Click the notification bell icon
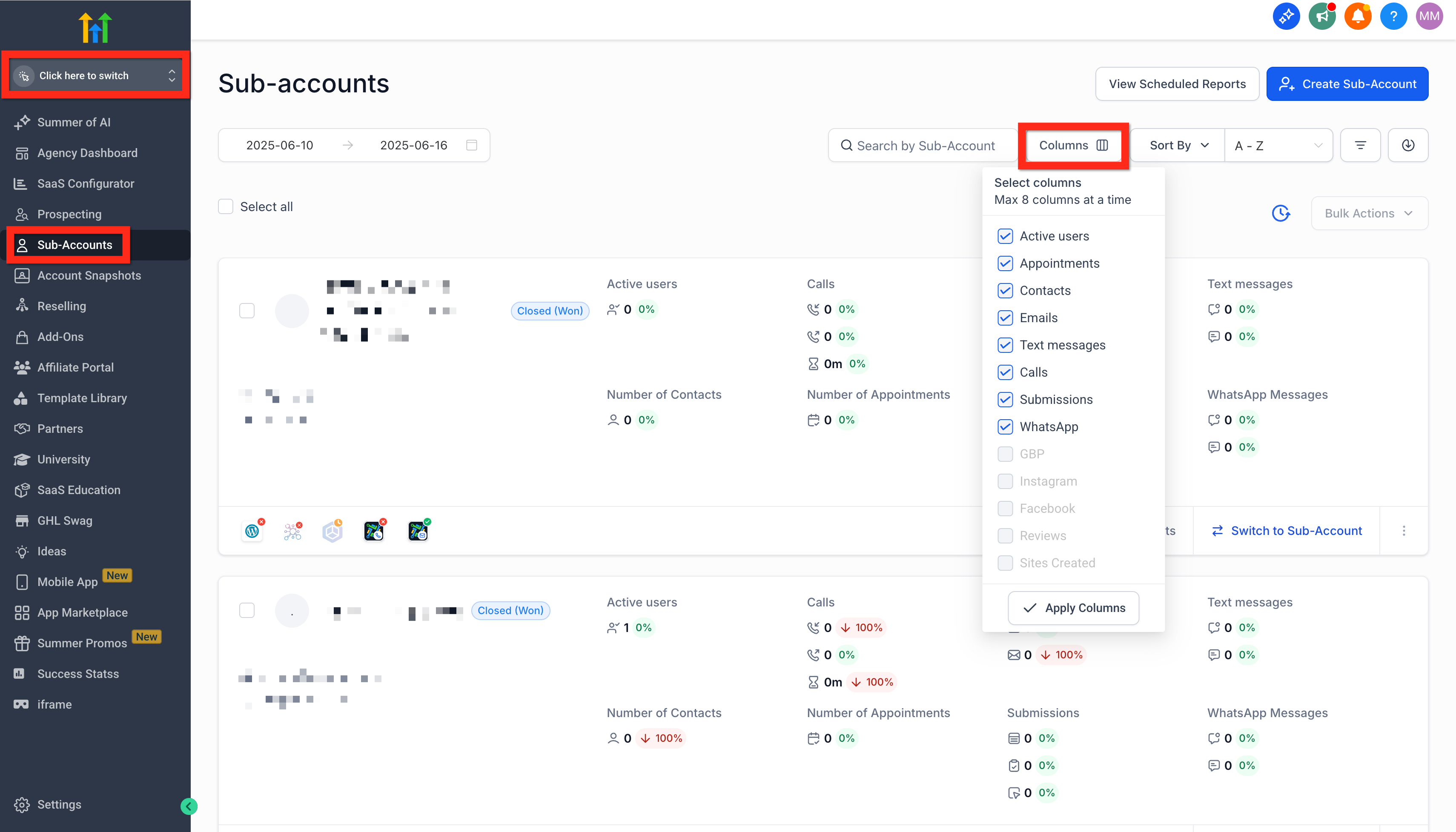 click(x=1358, y=16)
